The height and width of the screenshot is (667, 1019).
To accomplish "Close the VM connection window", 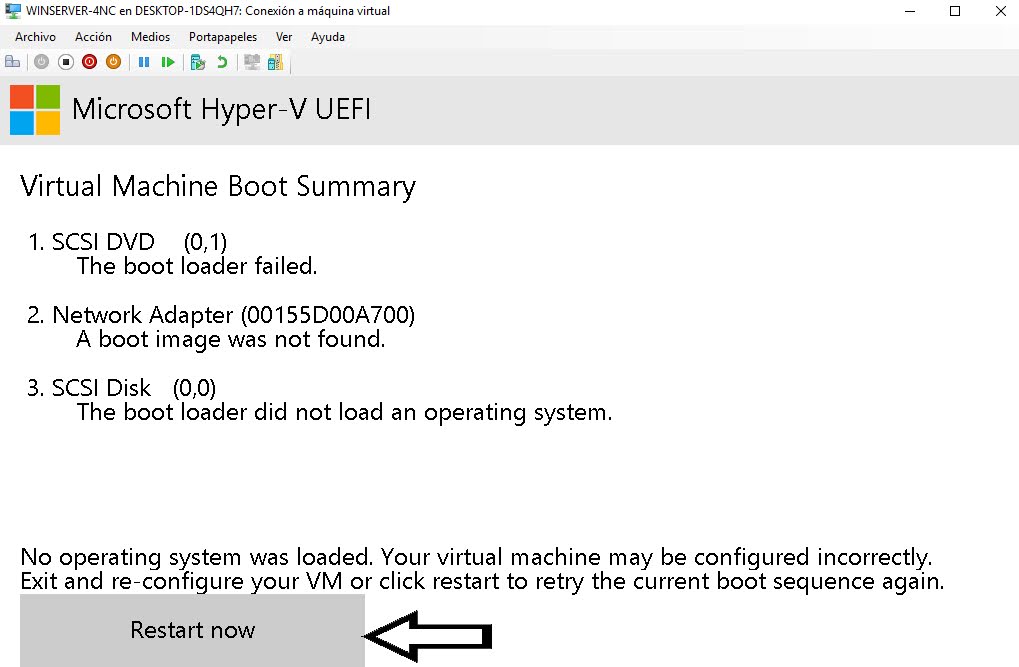I will [1000, 11].
